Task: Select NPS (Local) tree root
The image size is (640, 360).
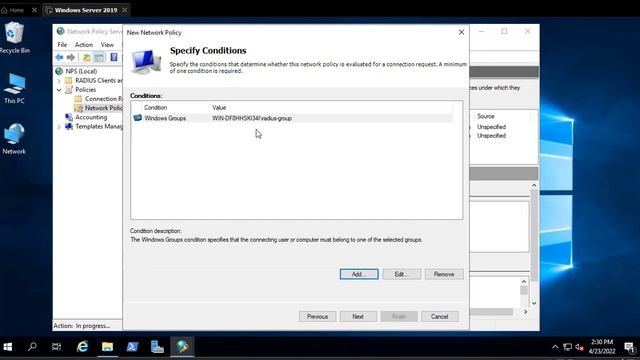Action: click(81, 71)
